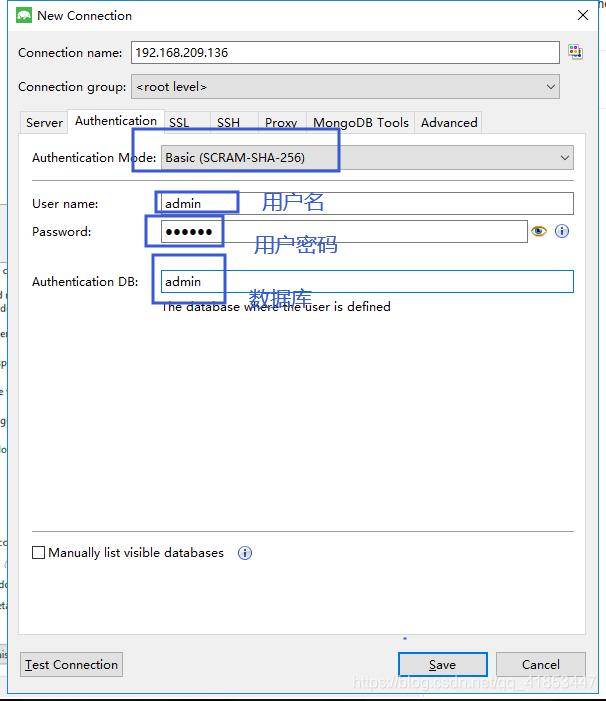
Task: Expand the Connection group dropdown
Action: [345, 87]
